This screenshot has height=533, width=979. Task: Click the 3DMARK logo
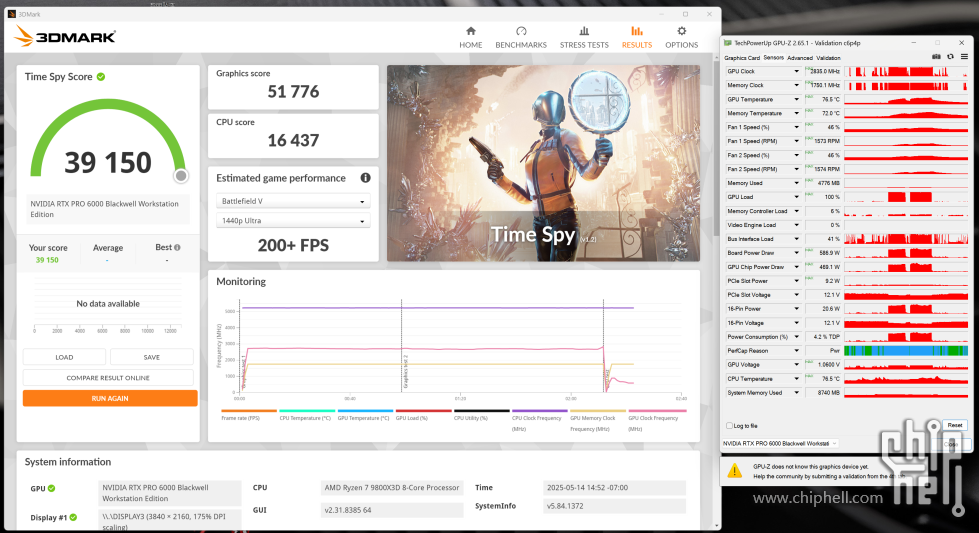coord(65,37)
